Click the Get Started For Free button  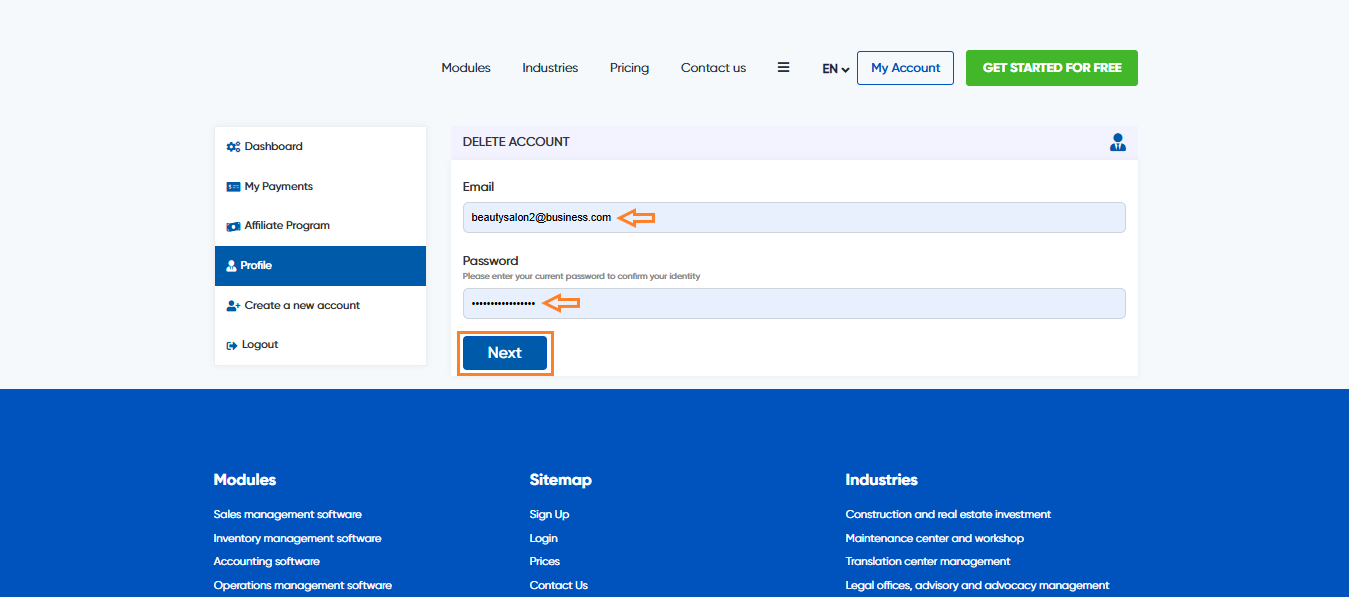tap(1051, 68)
